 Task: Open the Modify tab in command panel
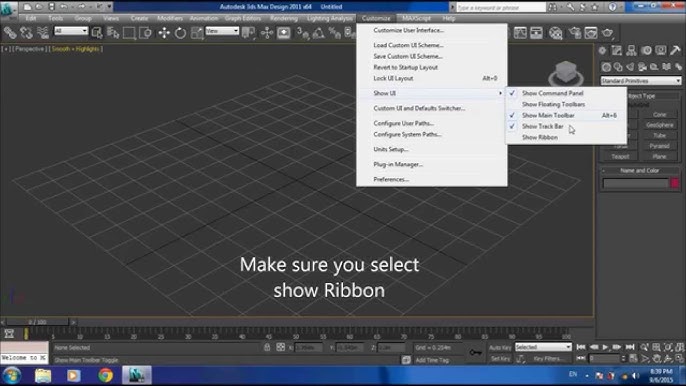617,51
